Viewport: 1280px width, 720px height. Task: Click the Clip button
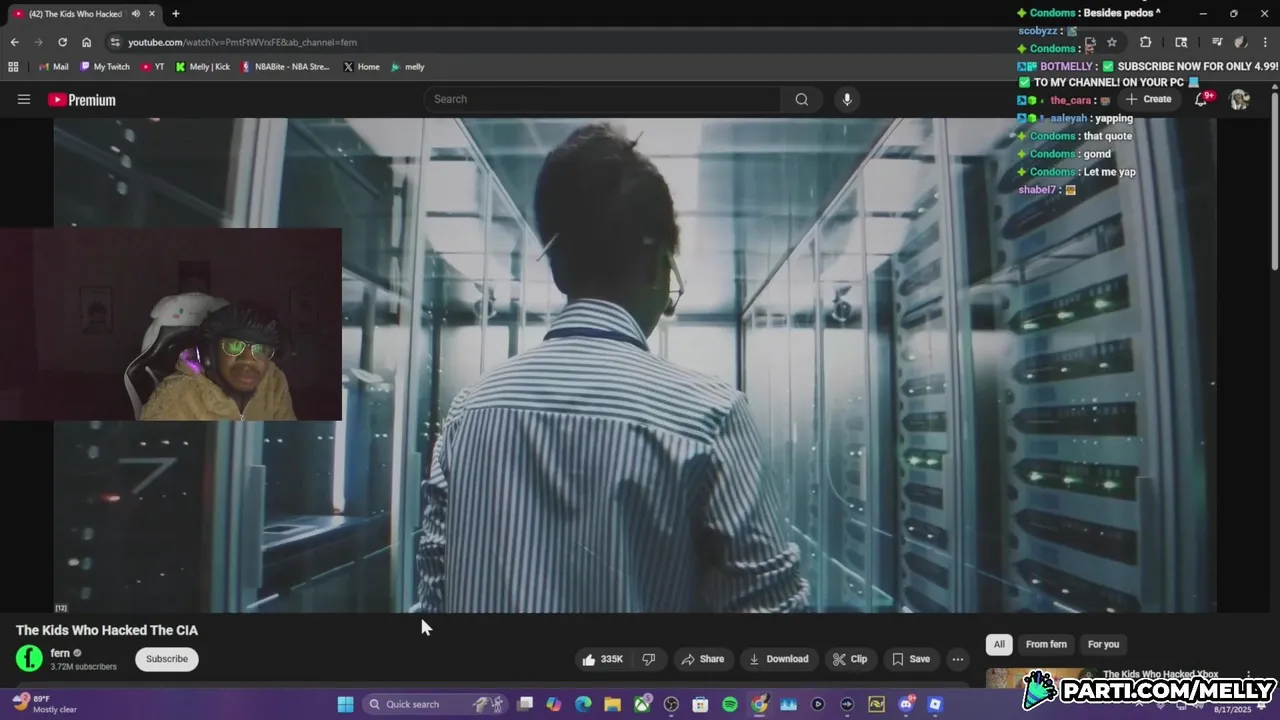coord(849,659)
